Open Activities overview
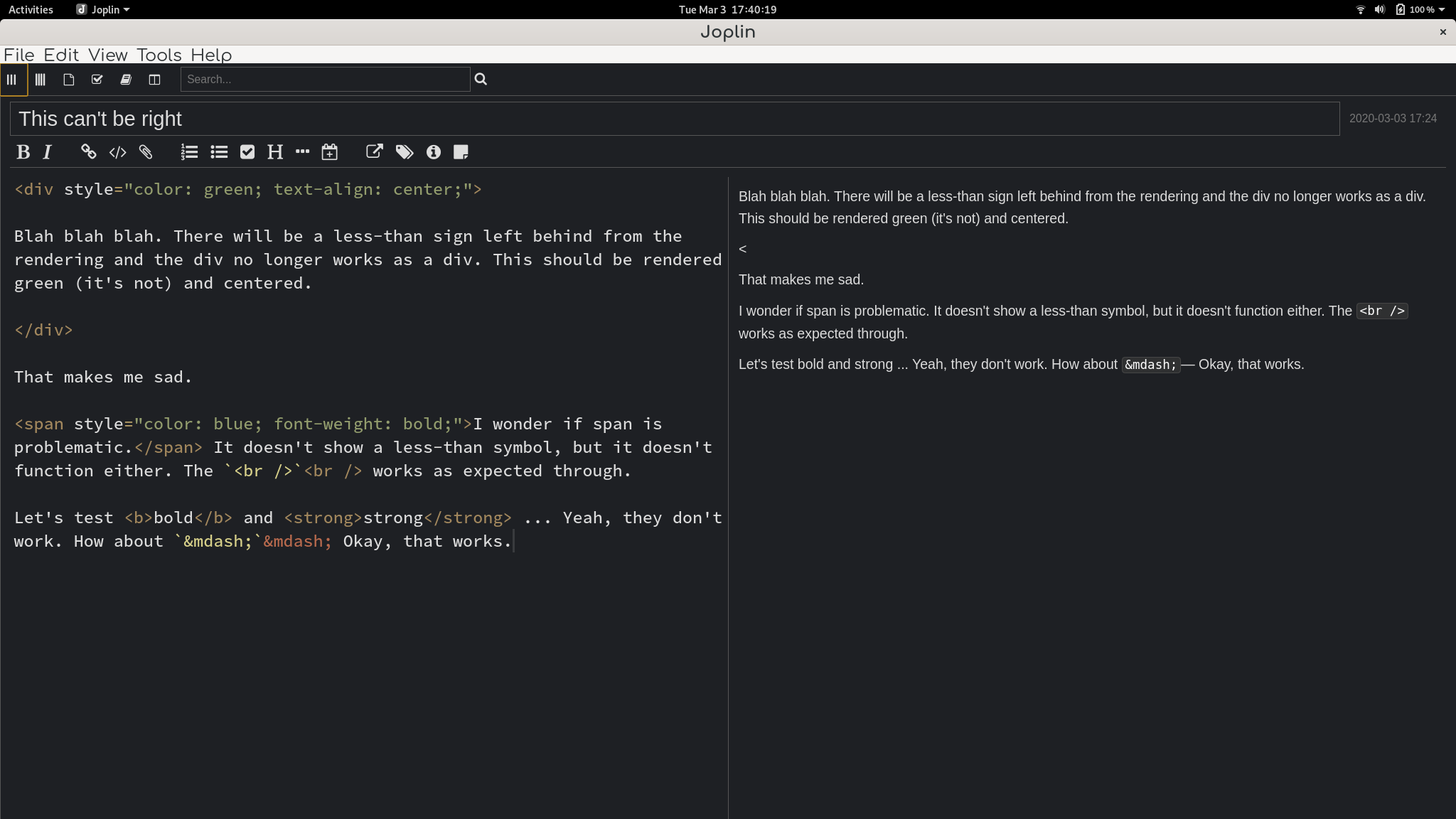 31,9
